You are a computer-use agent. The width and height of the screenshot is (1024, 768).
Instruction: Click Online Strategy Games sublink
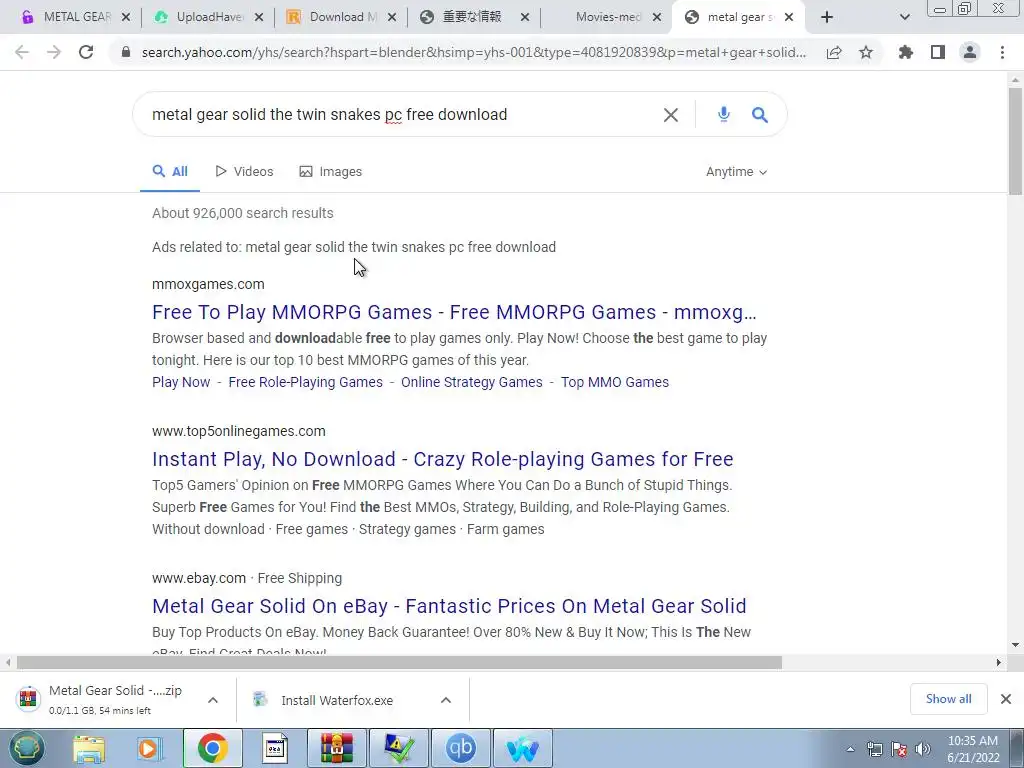[472, 382]
